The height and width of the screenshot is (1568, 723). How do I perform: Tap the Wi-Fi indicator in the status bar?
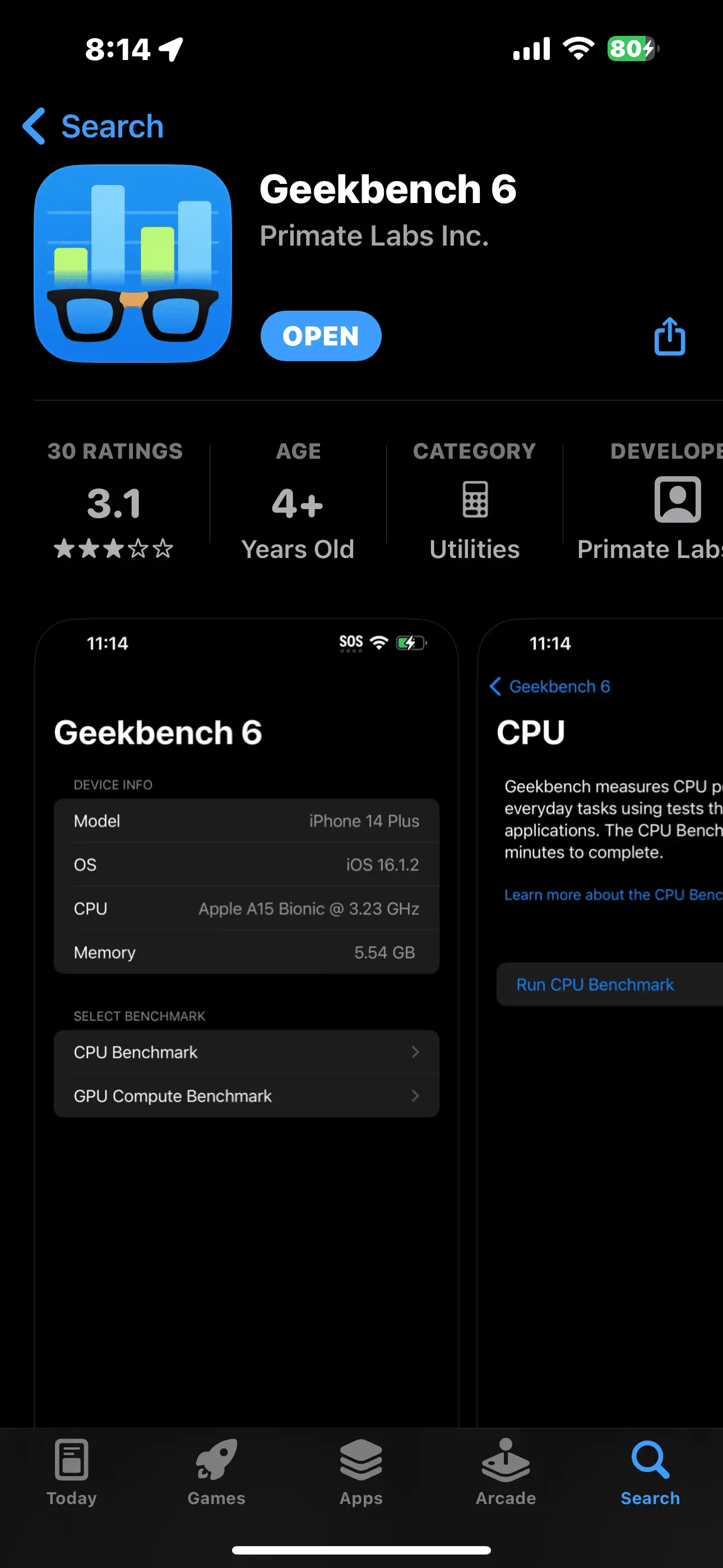[x=578, y=49]
